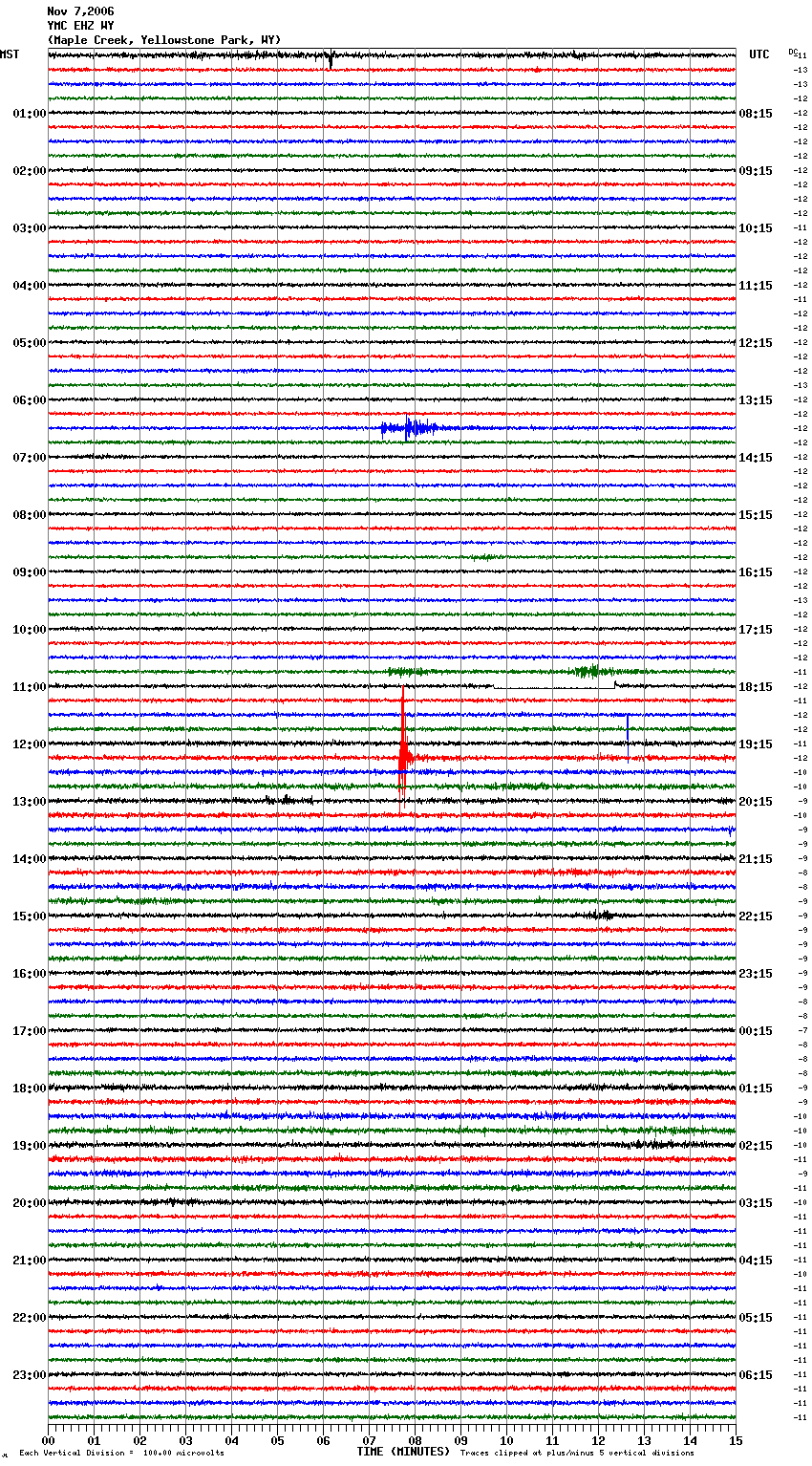812x1466 pixels.
Task: Select the "01:00" MST row label
Action: point(29,114)
